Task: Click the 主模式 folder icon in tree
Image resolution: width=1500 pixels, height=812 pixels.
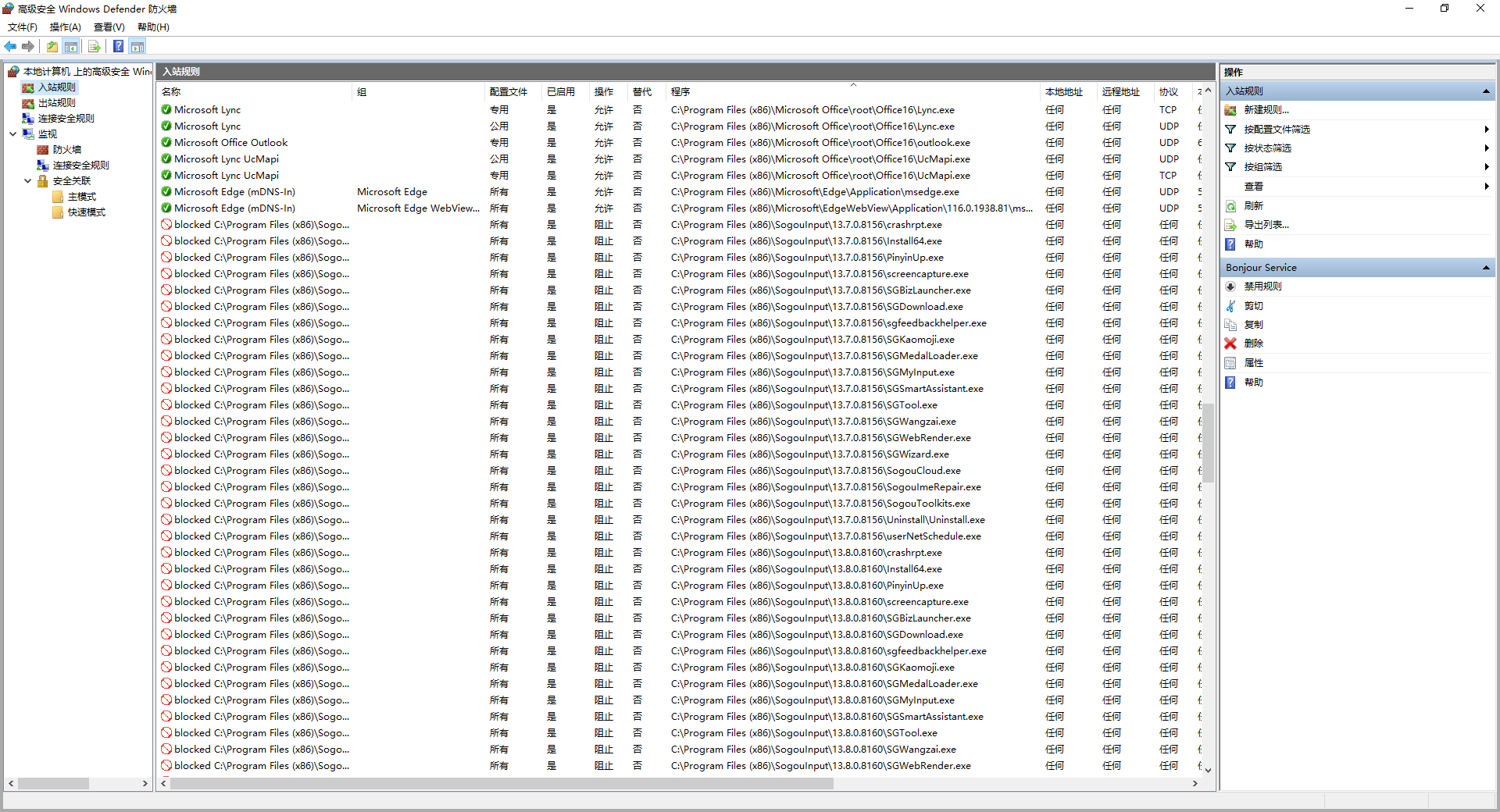Action: point(58,197)
